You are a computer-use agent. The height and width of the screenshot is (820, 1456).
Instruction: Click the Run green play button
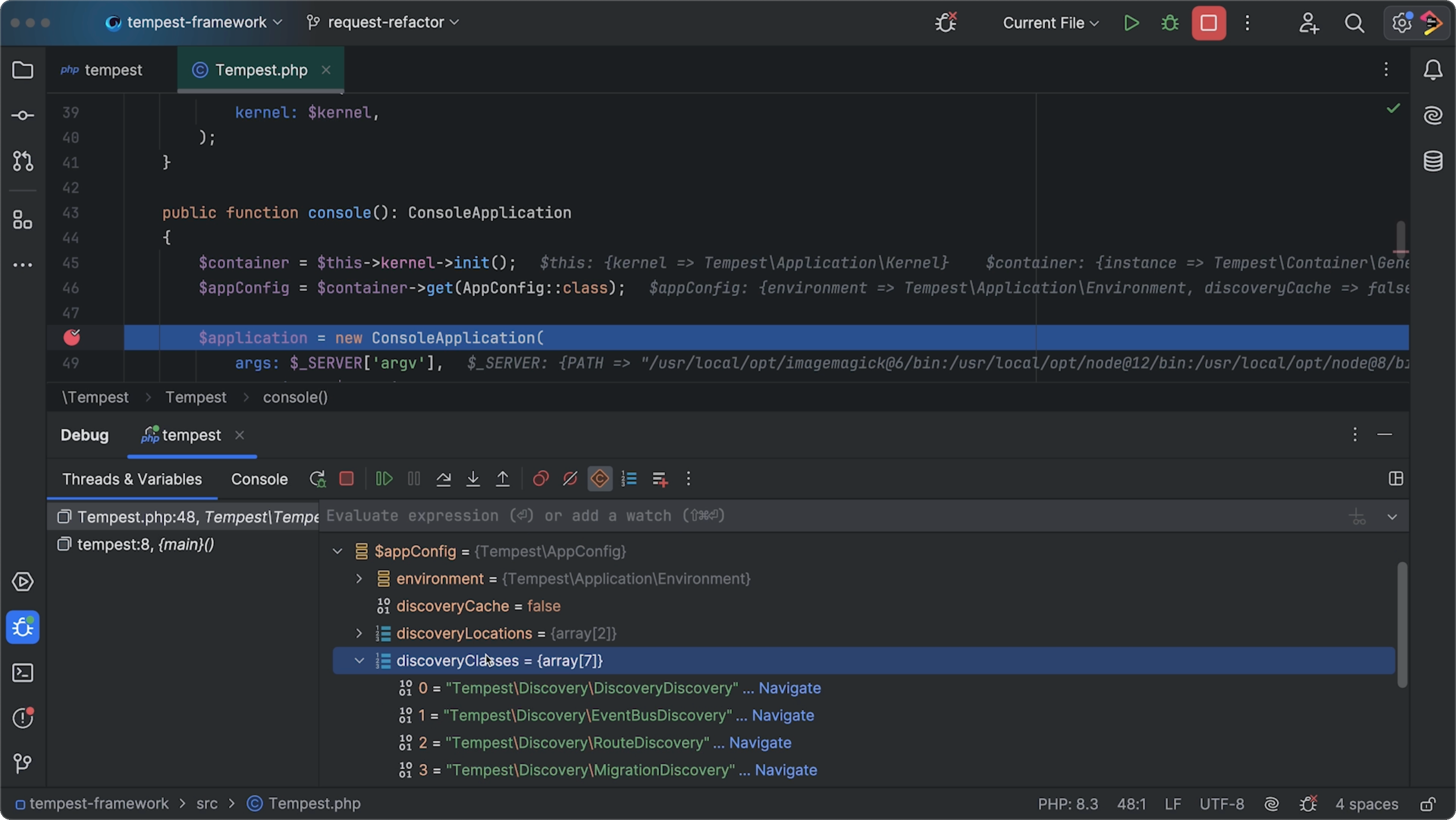(1131, 23)
